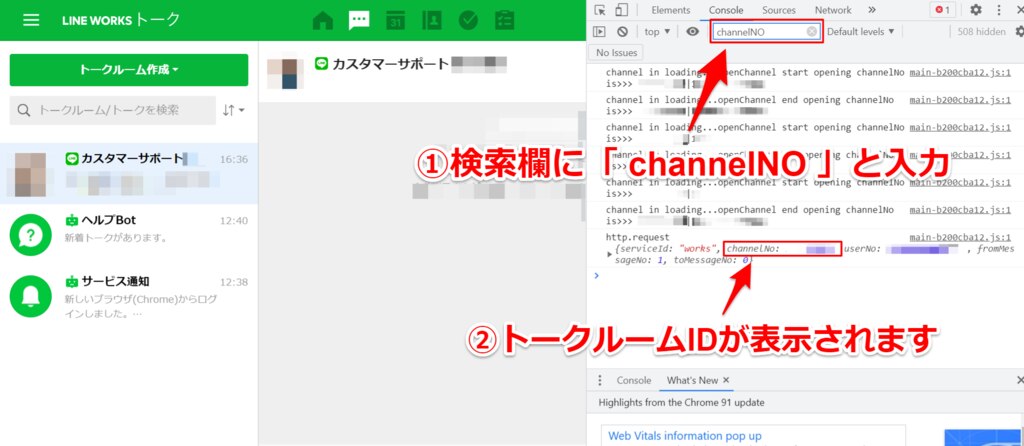Open the Contacts address book icon
1024x446 pixels.
click(432, 20)
